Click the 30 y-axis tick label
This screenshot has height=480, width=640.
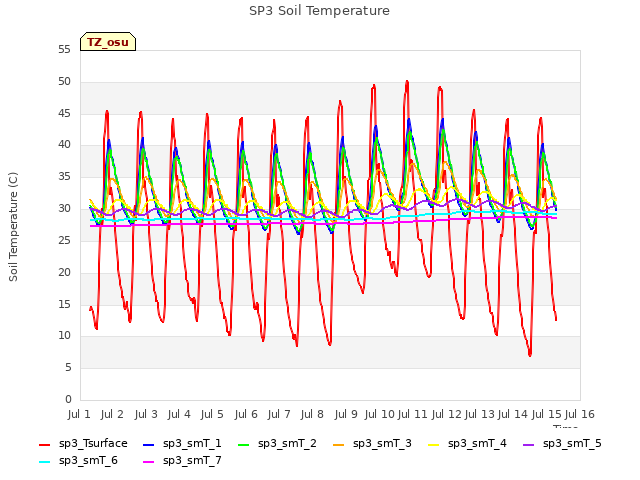coord(64,209)
